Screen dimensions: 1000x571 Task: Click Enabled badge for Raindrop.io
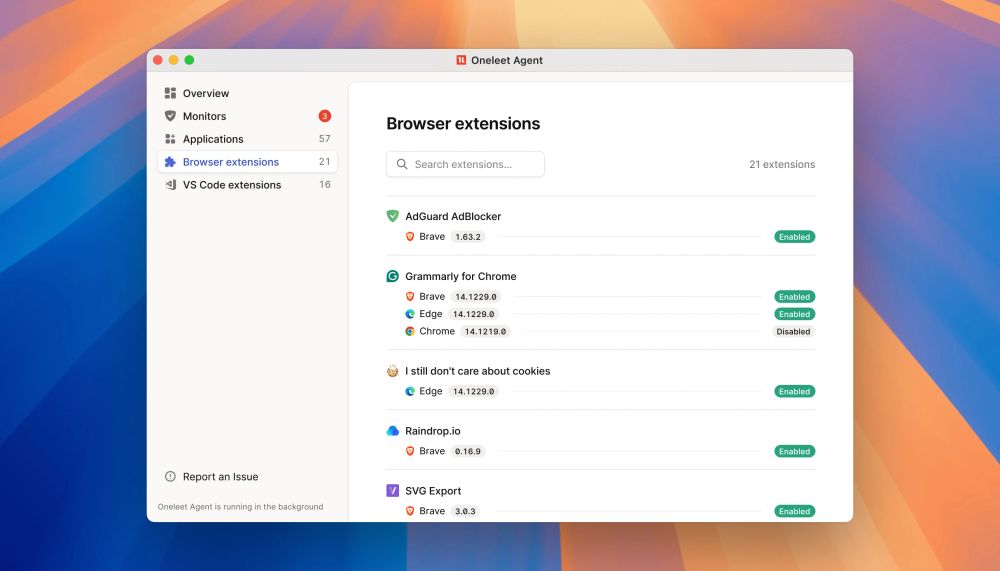coord(795,451)
